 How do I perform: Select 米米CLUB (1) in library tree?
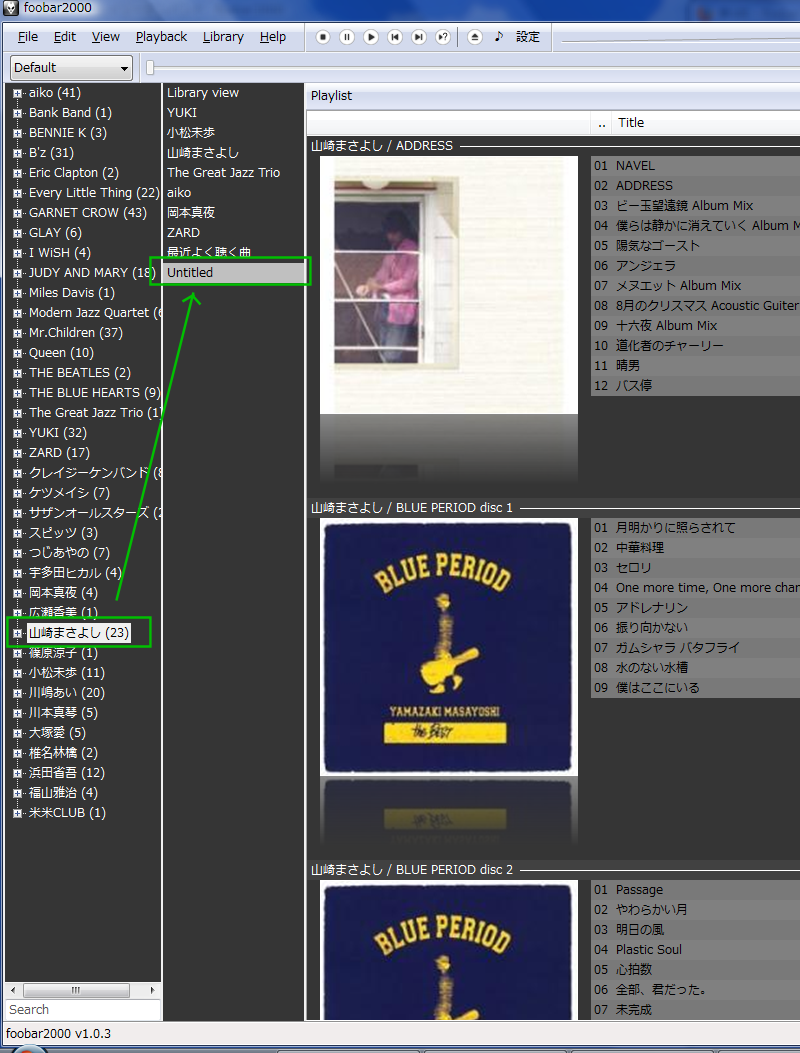[x=67, y=813]
